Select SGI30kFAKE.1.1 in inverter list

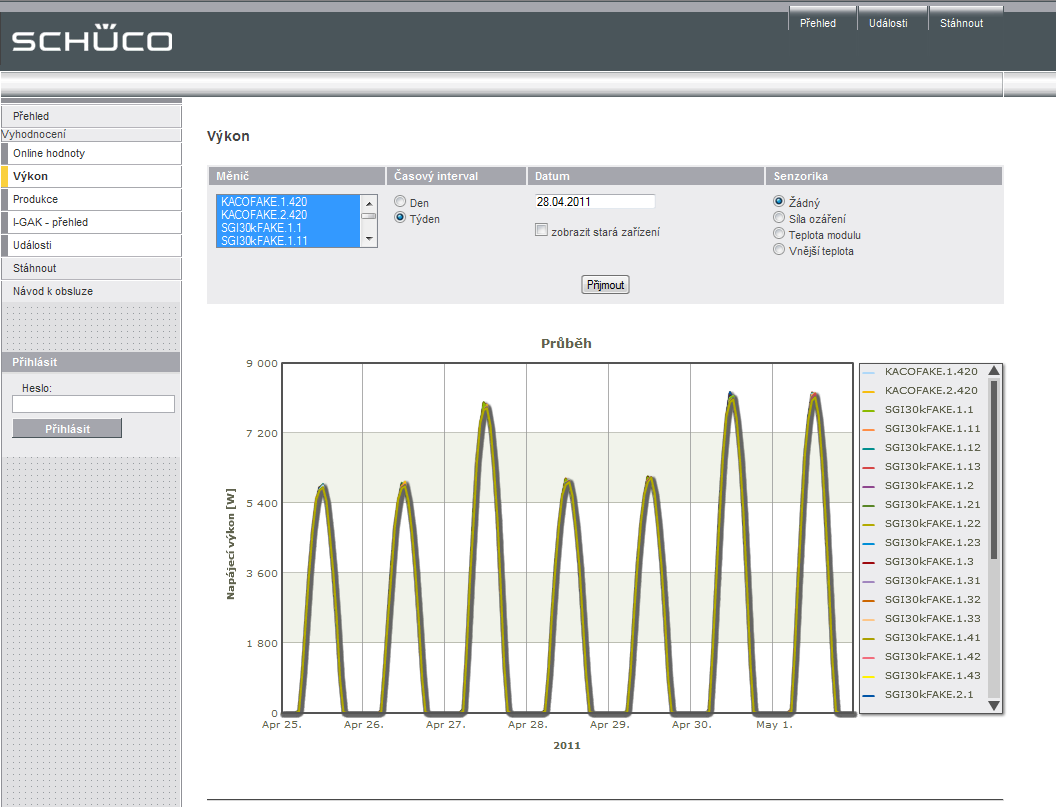point(288,228)
